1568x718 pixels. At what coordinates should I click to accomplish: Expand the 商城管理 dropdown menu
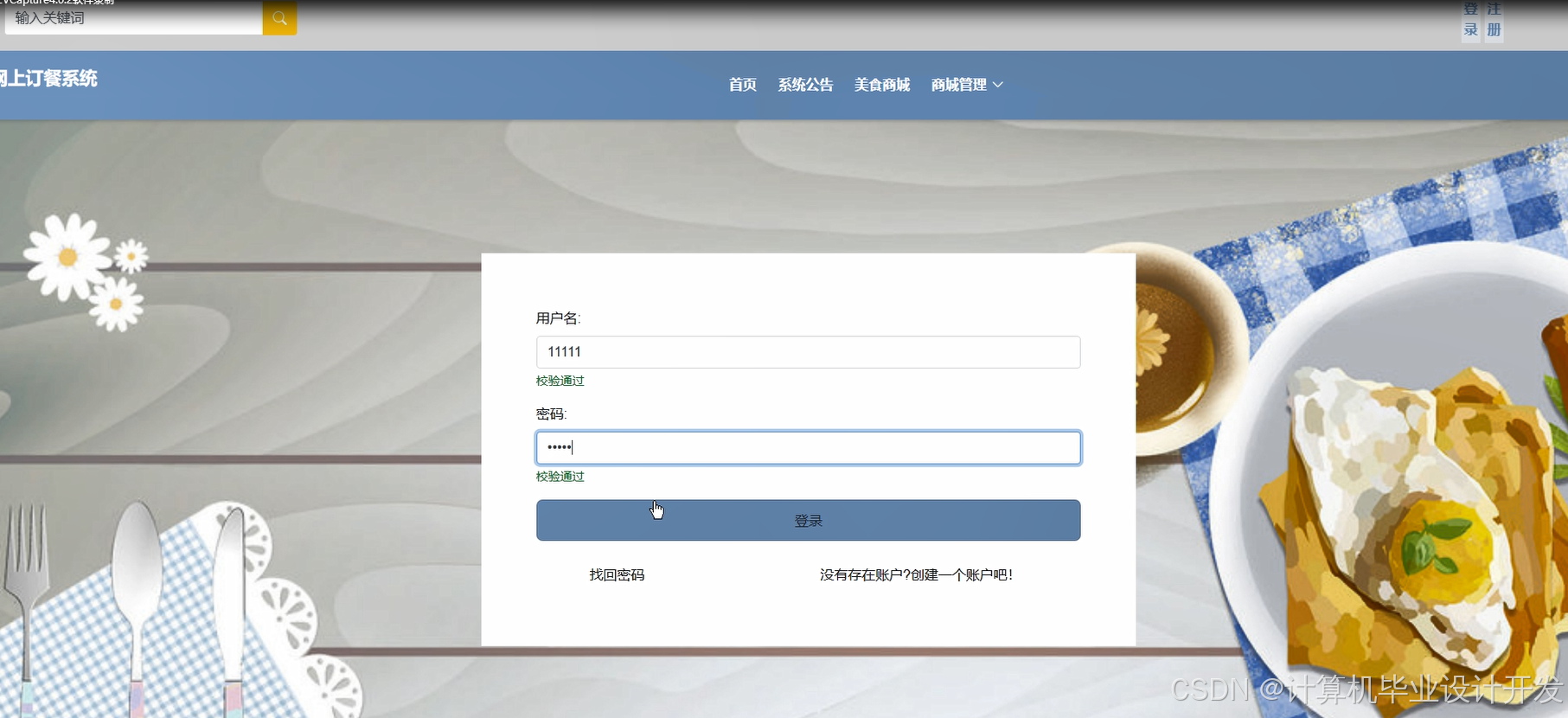[x=967, y=85]
